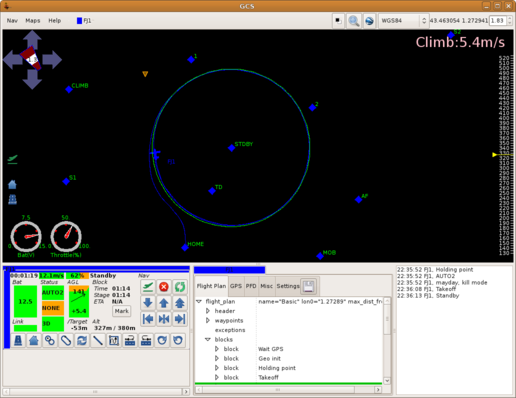This screenshot has width=516, height=398.
Task: Click the magnifier zoom-fit toolbar icon
Action: pyautogui.click(x=353, y=21)
